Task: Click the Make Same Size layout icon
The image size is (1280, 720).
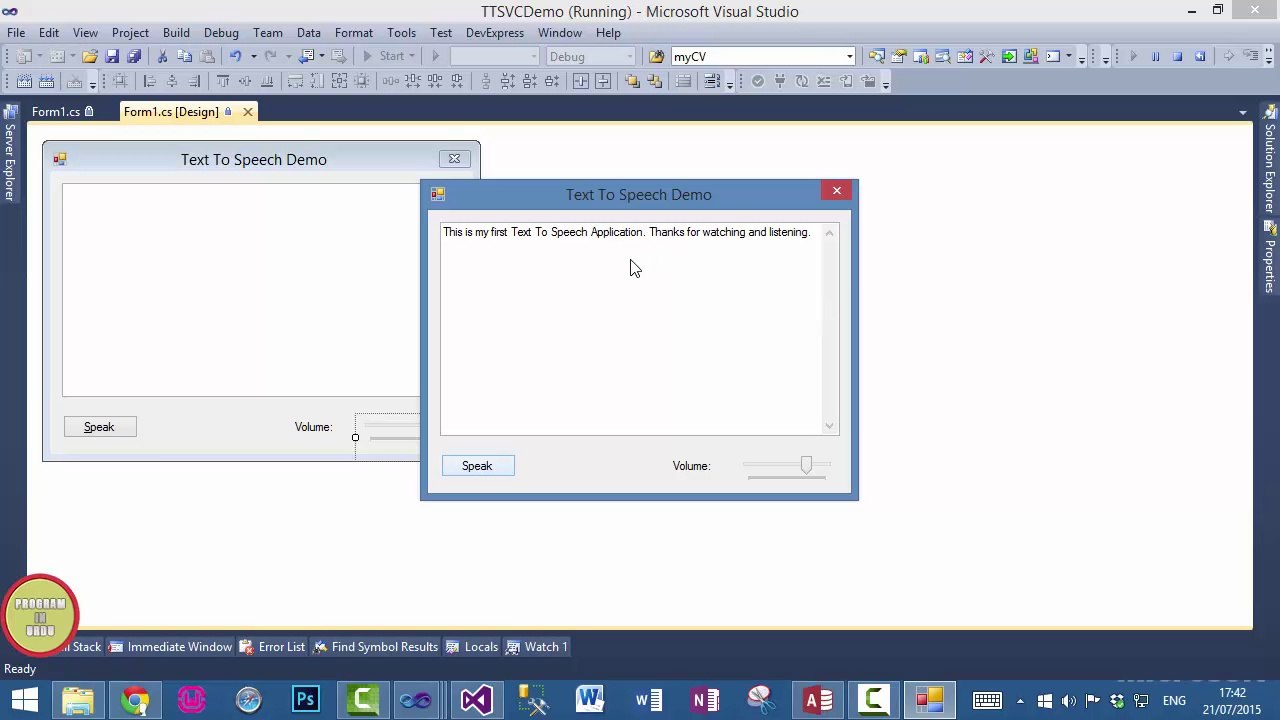Action: [x=339, y=81]
